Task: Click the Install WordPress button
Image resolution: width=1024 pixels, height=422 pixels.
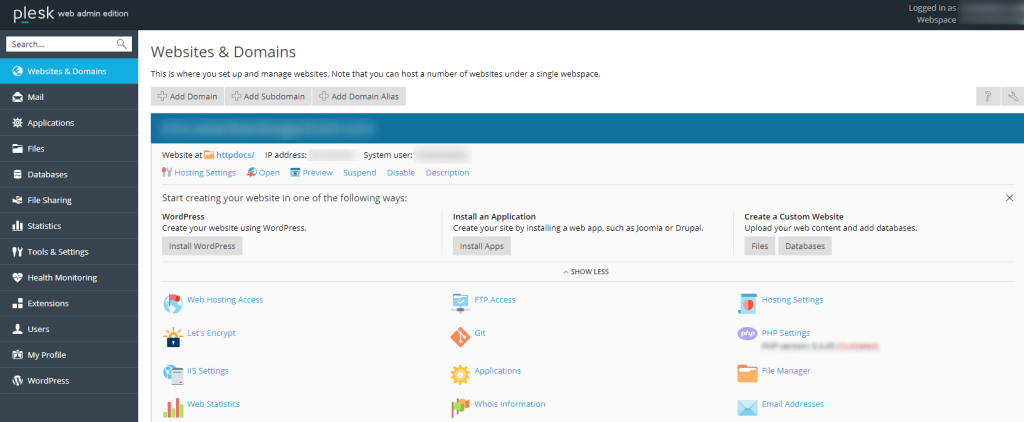Action: [x=202, y=246]
